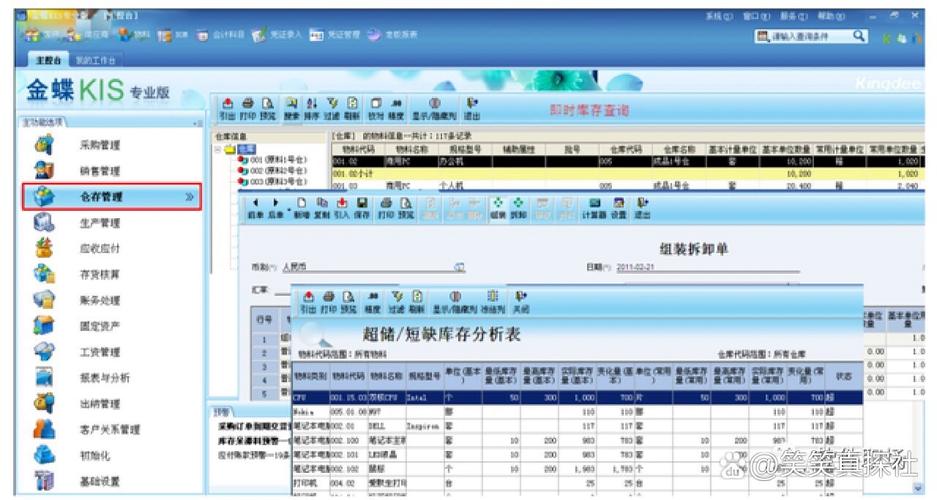Click 显示/隐藏列 in inventory query toolbar
The width and height of the screenshot is (937, 500).
(435, 109)
